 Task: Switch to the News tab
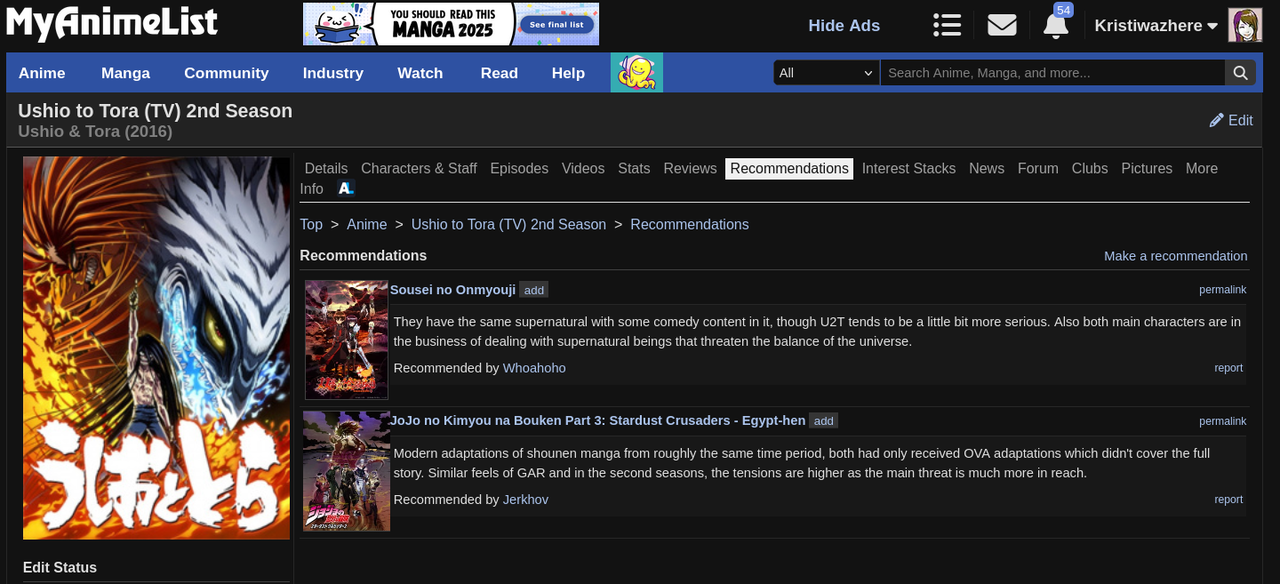[x=986, y=169]
